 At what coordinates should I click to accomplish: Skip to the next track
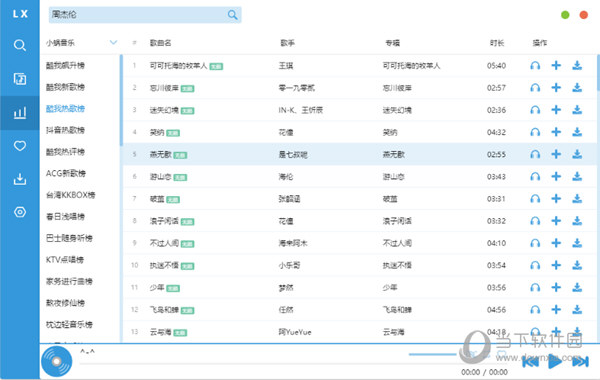coord(580,361)
